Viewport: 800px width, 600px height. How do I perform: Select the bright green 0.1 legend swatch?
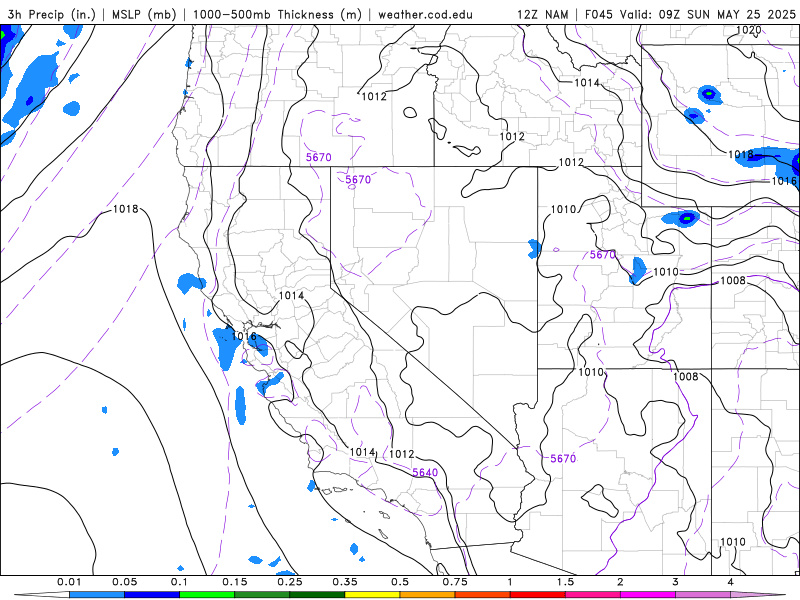click(x=207, y=595)
